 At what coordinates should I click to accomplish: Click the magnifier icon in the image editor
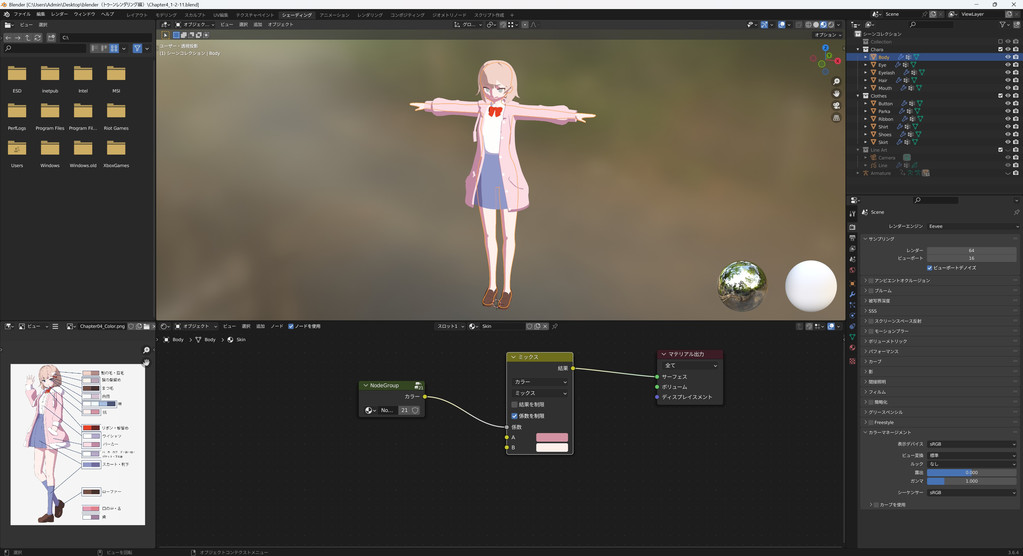coord(146,350)
